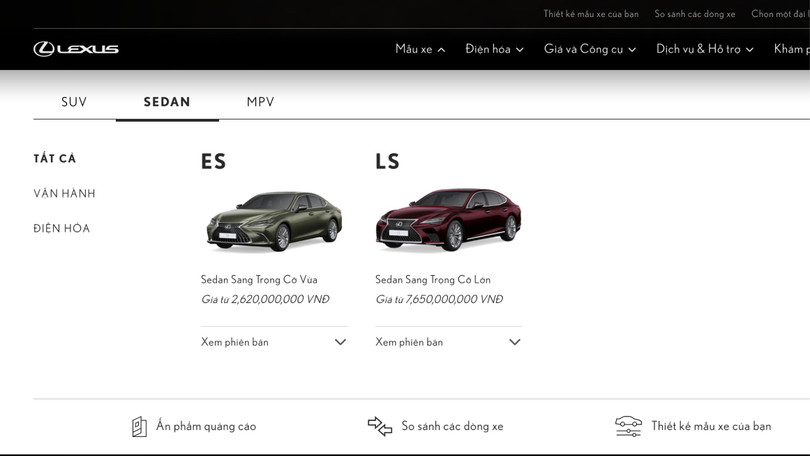Expand the Điện hóa menu
Viewport: 810px width, 456px height.
[494, 49]
